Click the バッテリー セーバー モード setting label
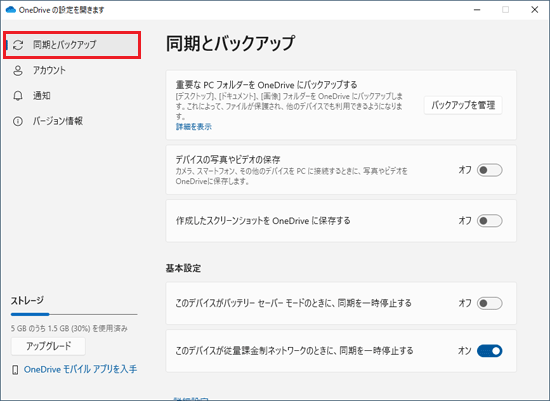Screen dimensions: 550x401 tap(294, 303)
